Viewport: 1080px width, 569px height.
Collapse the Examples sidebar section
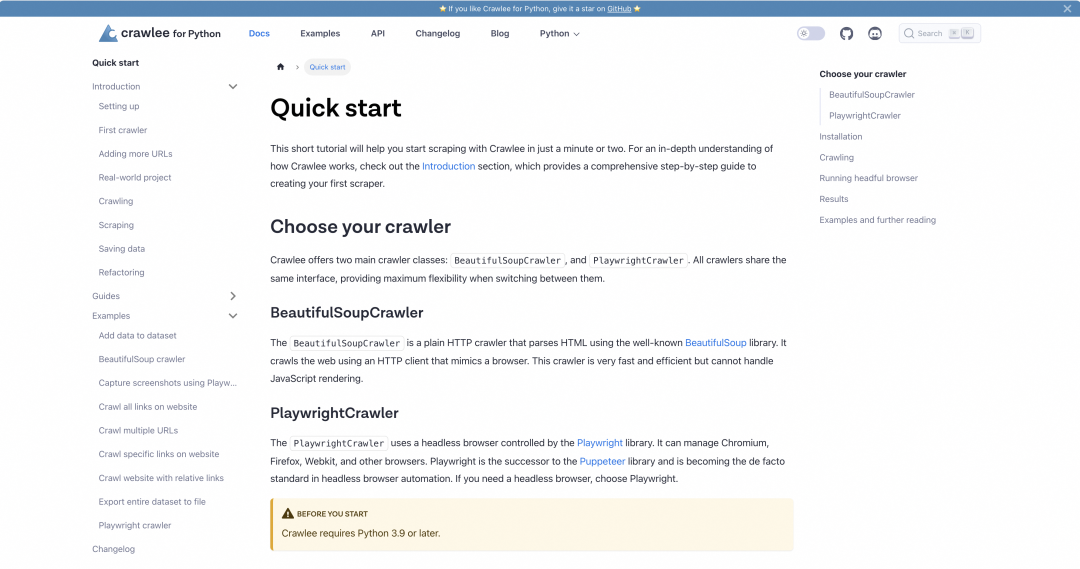click(233, 315)
